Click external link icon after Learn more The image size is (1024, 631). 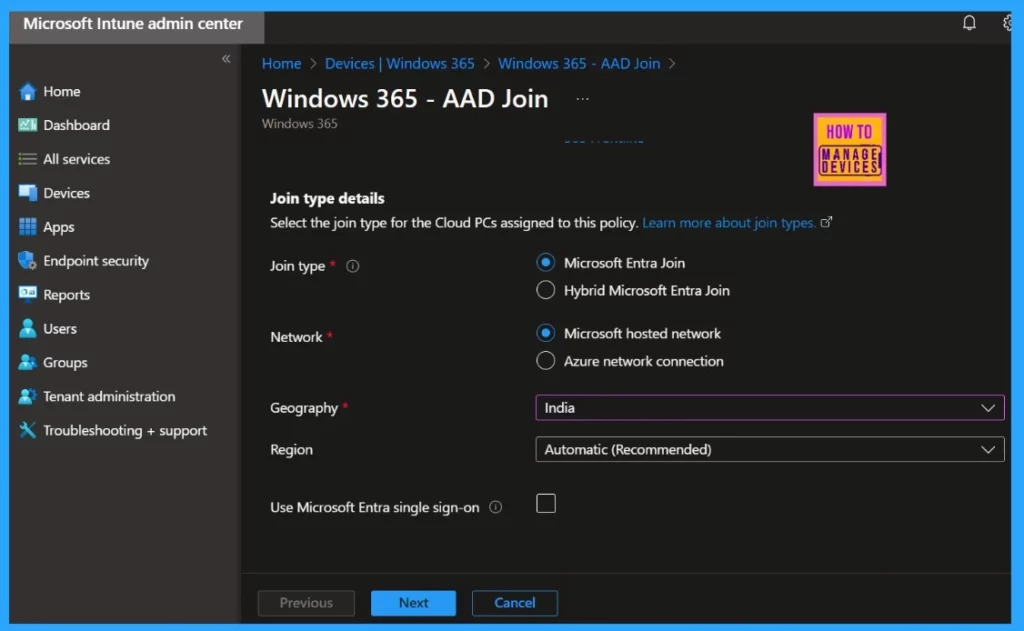click(826, 222)
